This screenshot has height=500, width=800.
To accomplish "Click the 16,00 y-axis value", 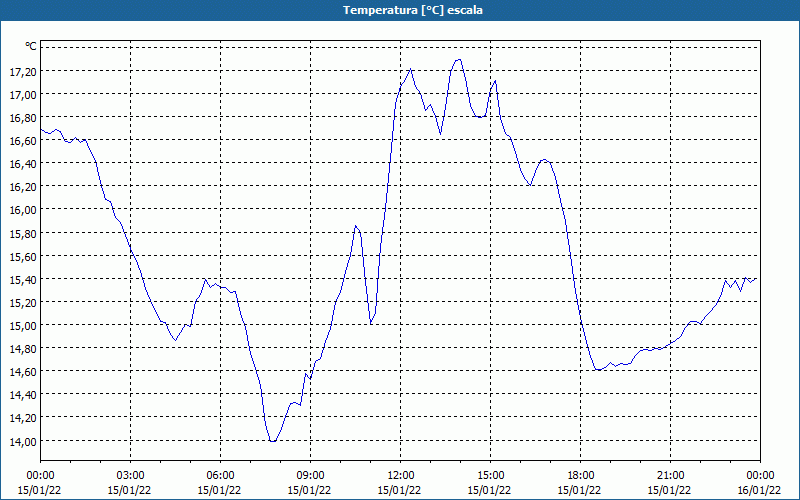I will pyautogui.click(x=23, y=210).
